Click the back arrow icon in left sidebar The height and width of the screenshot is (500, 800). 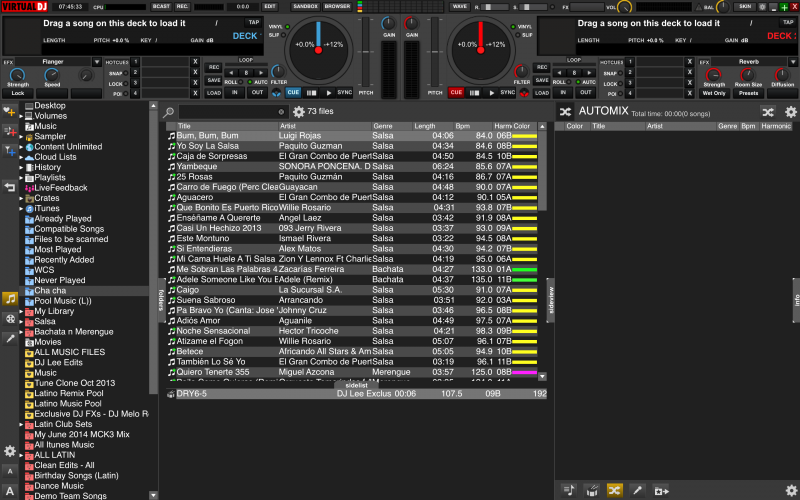(9, 187)
